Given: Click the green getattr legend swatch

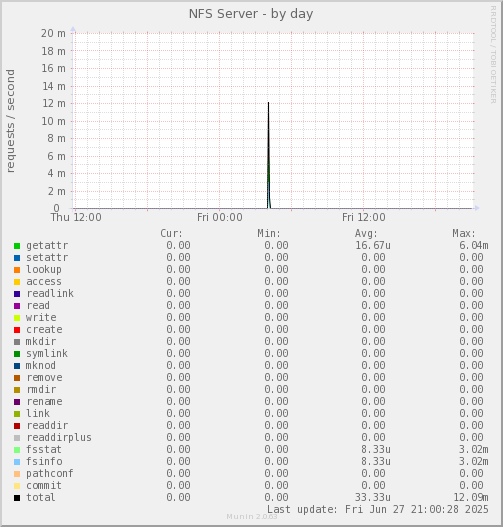Looking at the screenshot, I should (17, 246).
